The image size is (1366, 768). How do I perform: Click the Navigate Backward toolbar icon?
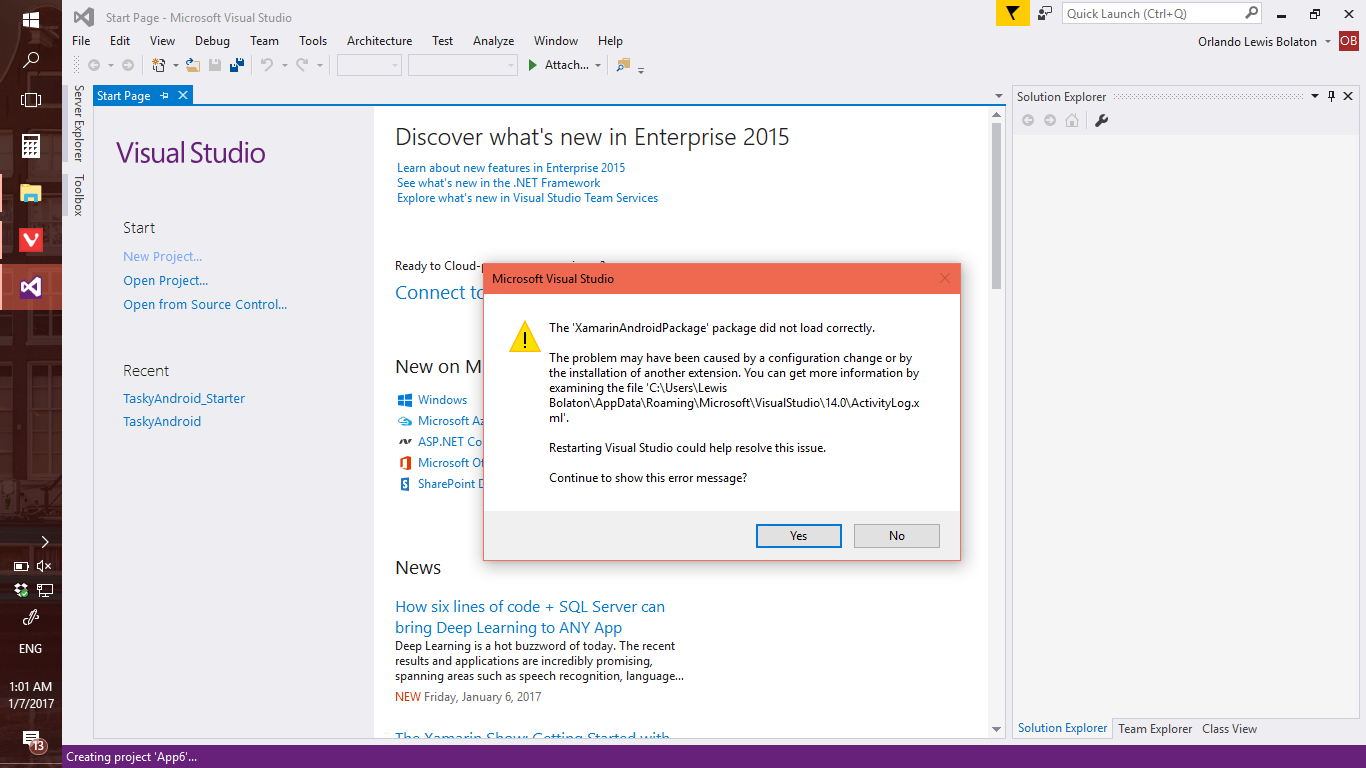(94, 65)
